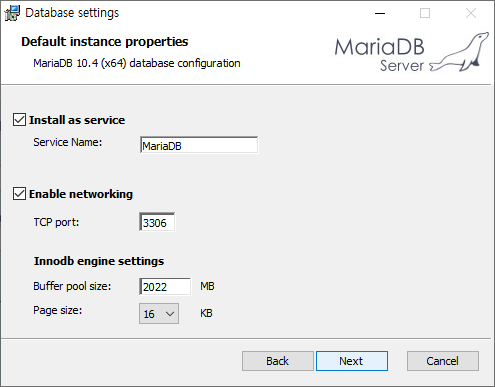The height and width of the screenshot is (387, 495).
Task: Close the Database settings window
Action: (x=471, y=13)
